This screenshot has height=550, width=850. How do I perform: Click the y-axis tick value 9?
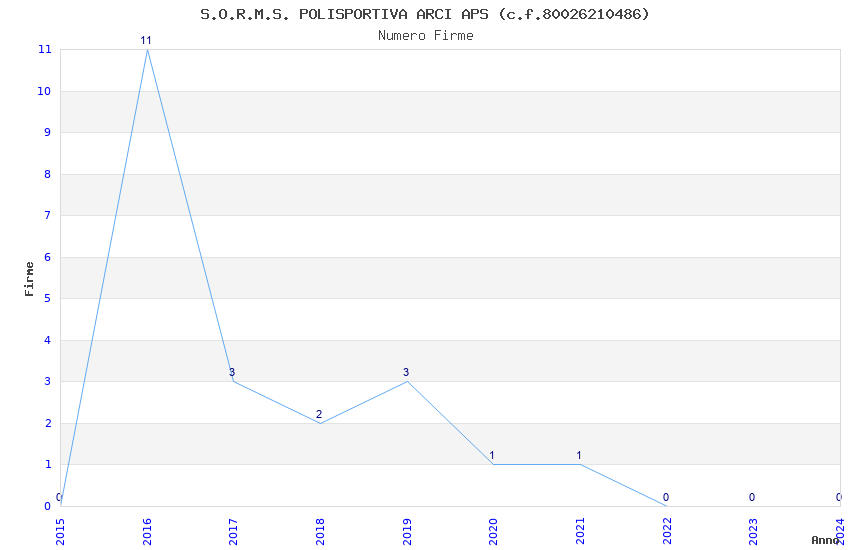[48, 132]
